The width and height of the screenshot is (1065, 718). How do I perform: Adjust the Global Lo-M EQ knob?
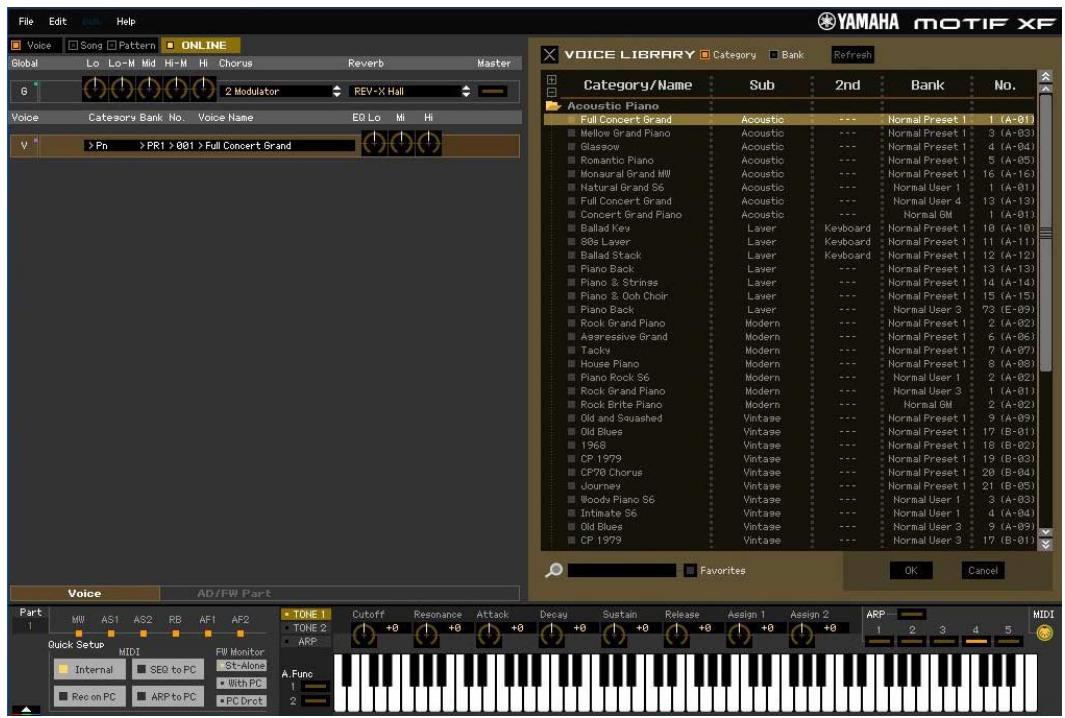click(122, 88)
